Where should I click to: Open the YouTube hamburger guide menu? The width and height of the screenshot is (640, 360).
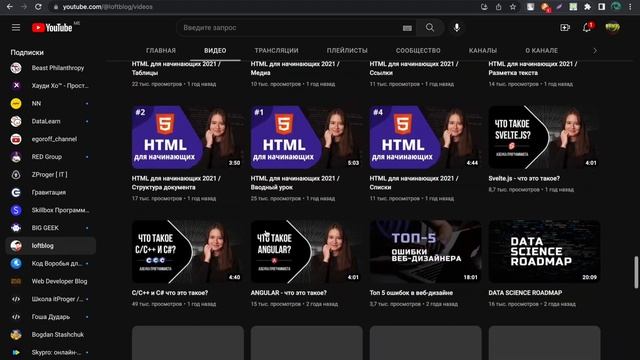click(16, 27)
